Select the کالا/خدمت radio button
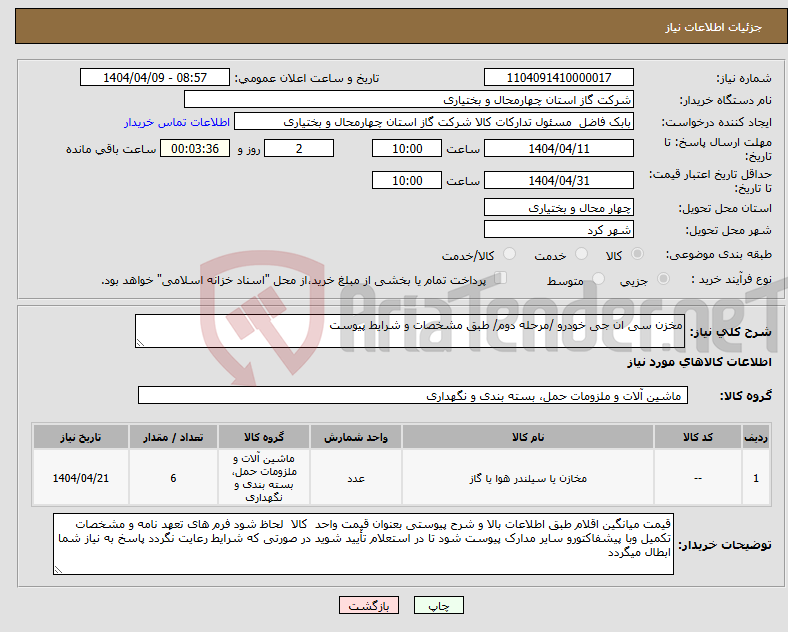This screenshot has height=632, width=788. click(x=509, y=254)
